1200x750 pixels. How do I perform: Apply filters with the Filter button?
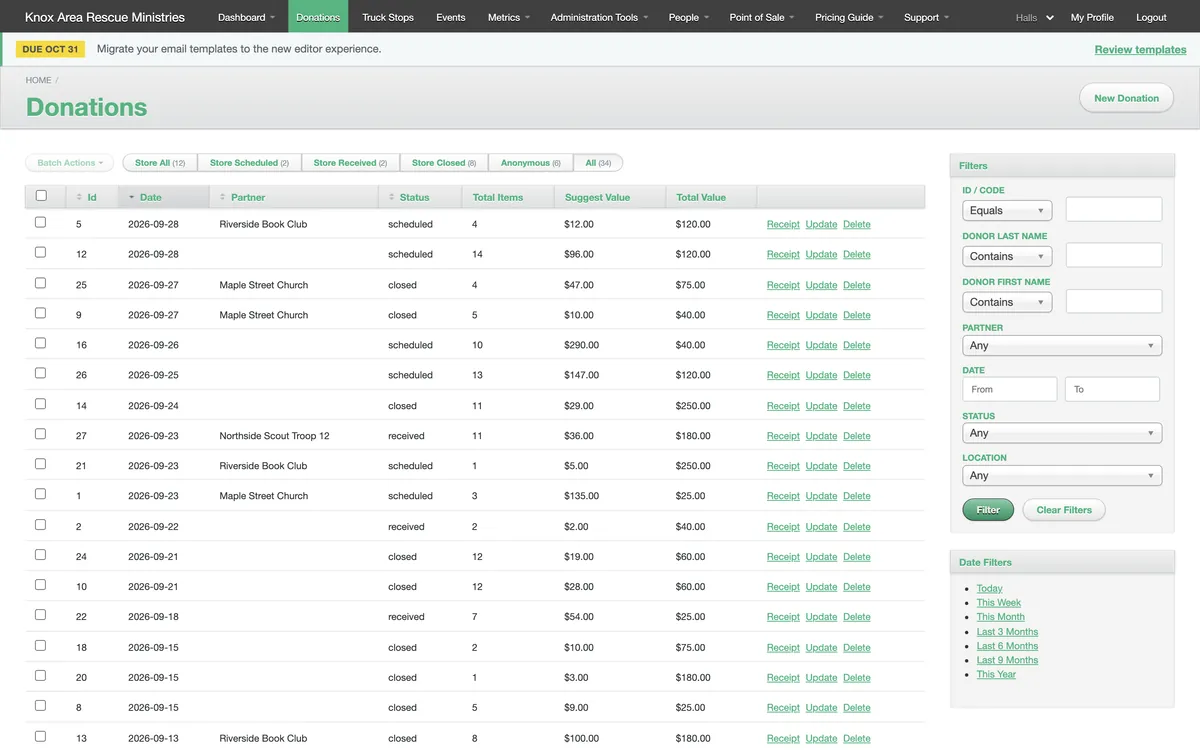click(988, 510)
